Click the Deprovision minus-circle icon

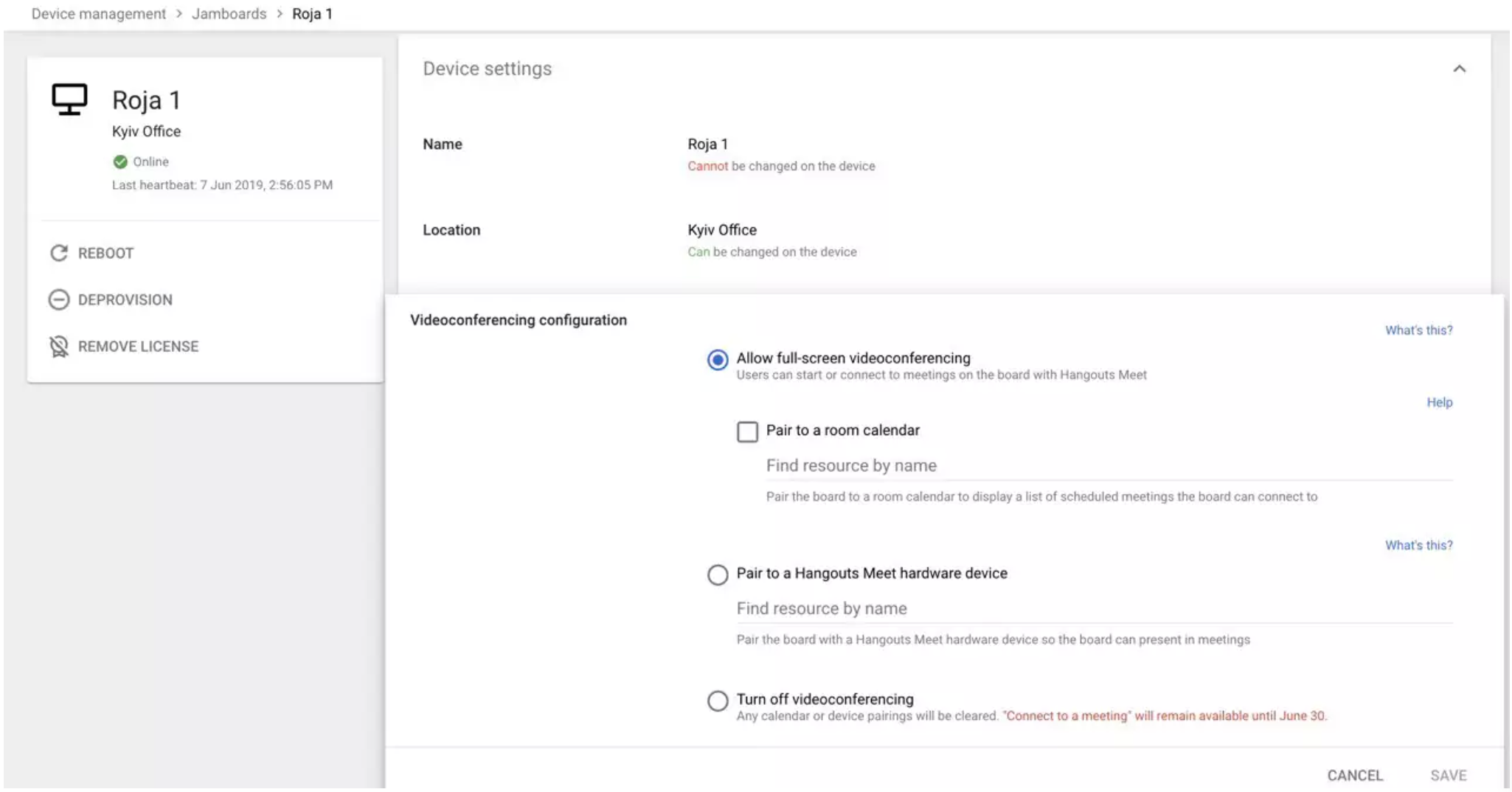point(59,299)
